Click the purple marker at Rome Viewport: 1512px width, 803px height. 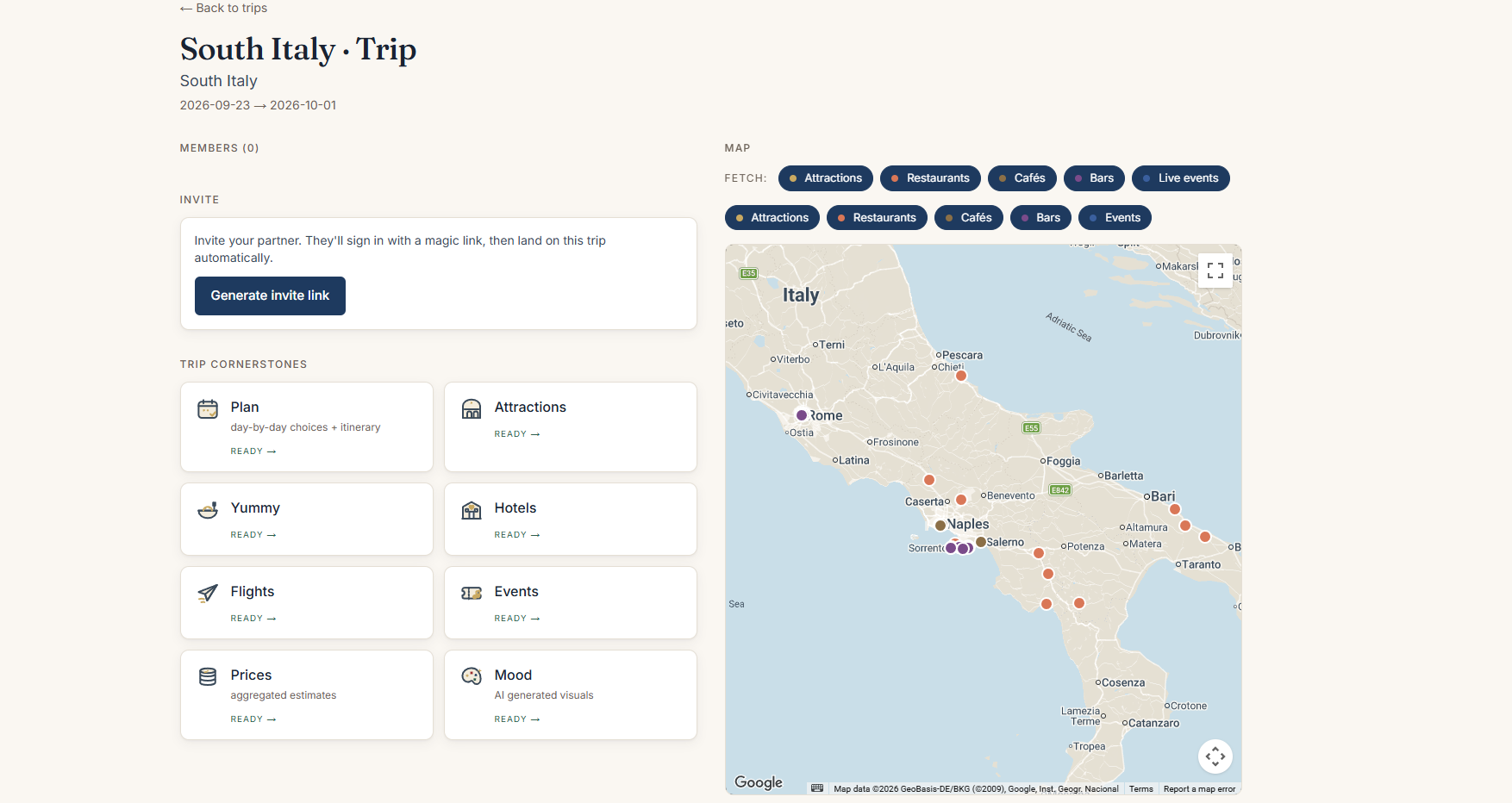tap(802, 415)
